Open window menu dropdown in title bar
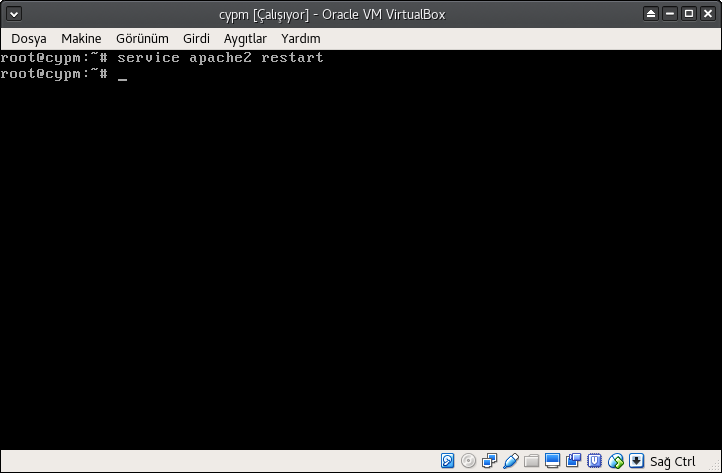The image size is (722, 473). 14,14
